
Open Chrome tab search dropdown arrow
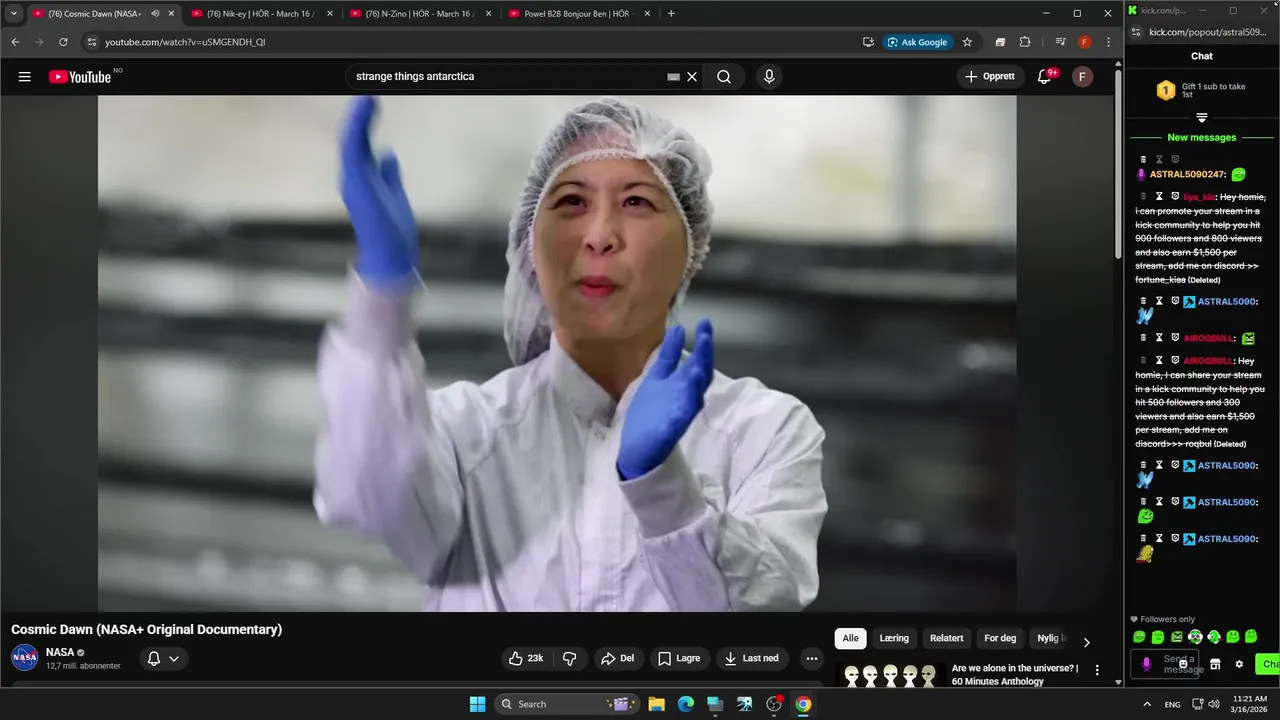pos(14,14)
